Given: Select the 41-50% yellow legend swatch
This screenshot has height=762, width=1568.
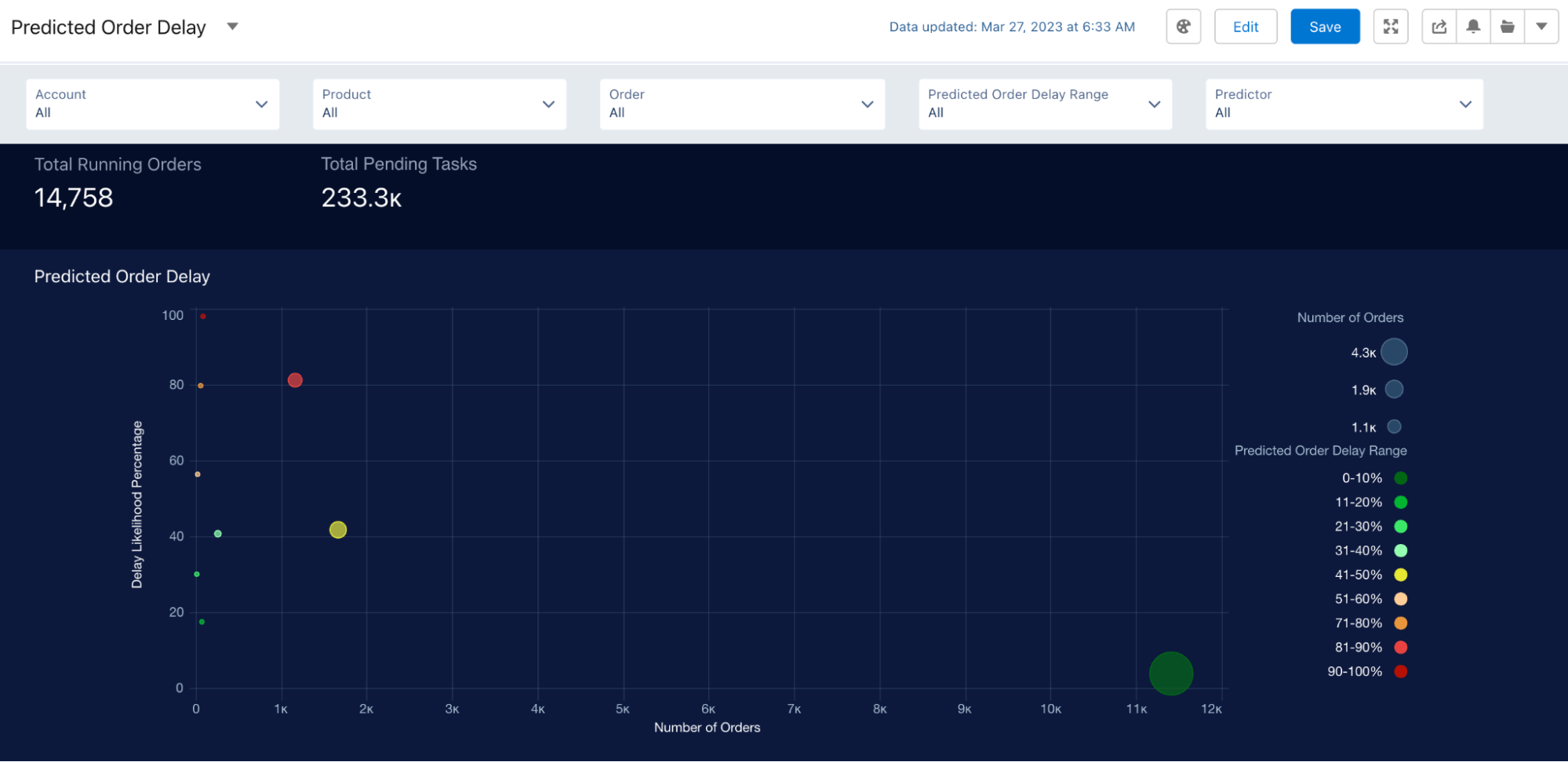Looking at the screenshot, I should point(1401,574).
